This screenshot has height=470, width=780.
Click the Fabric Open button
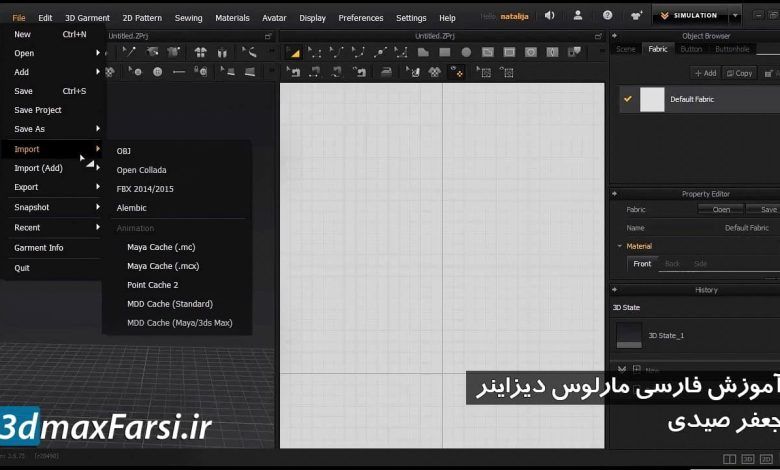(x=721, y=209)
